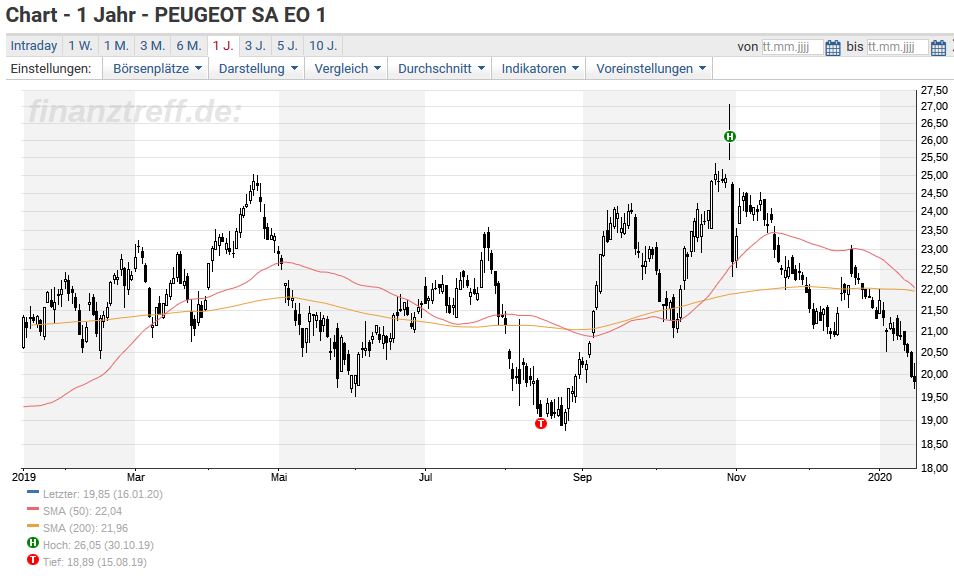954x576 pixels.
Task: Open the Darstellung dropdown
Action: click(257, 69)
